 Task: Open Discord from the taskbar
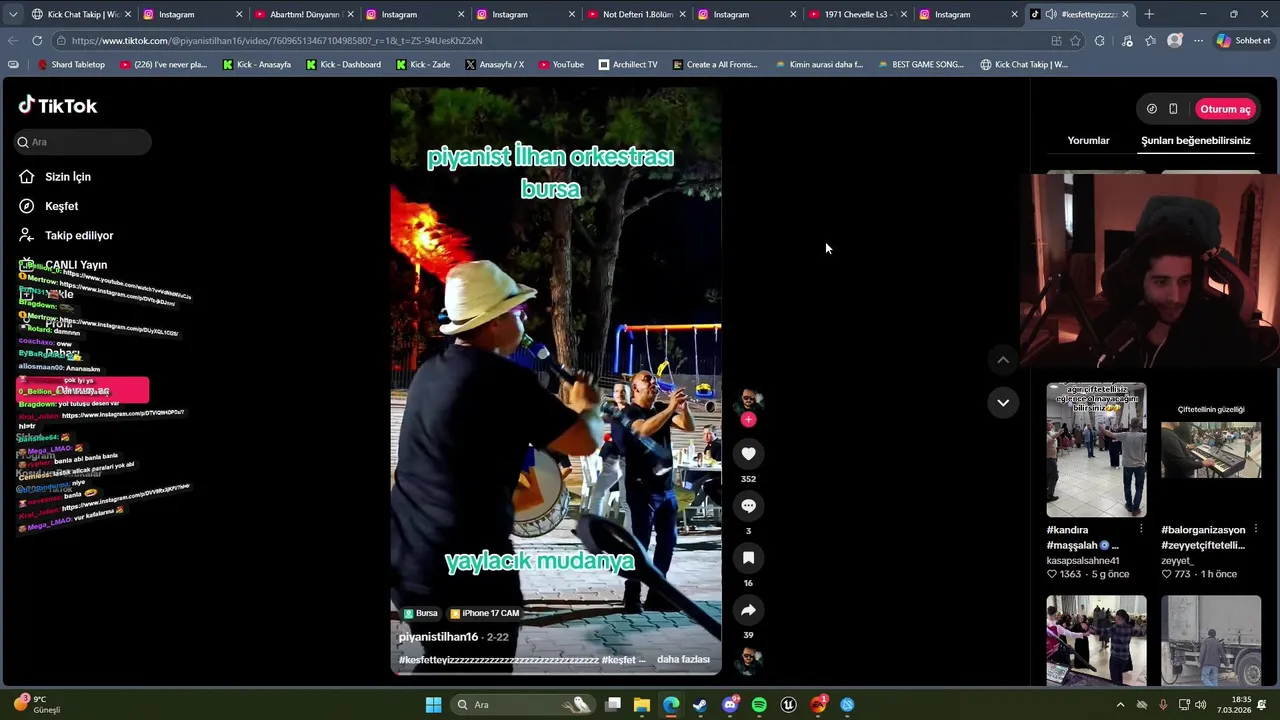[730, 705]
